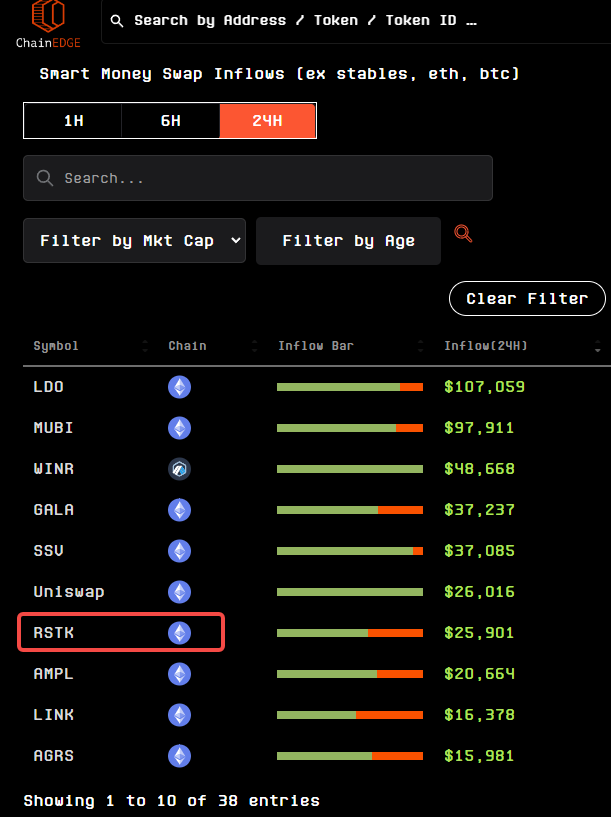Click the $26,016 inflow value
Viewport: 611px width, 817px height.
tap(479, 592)
